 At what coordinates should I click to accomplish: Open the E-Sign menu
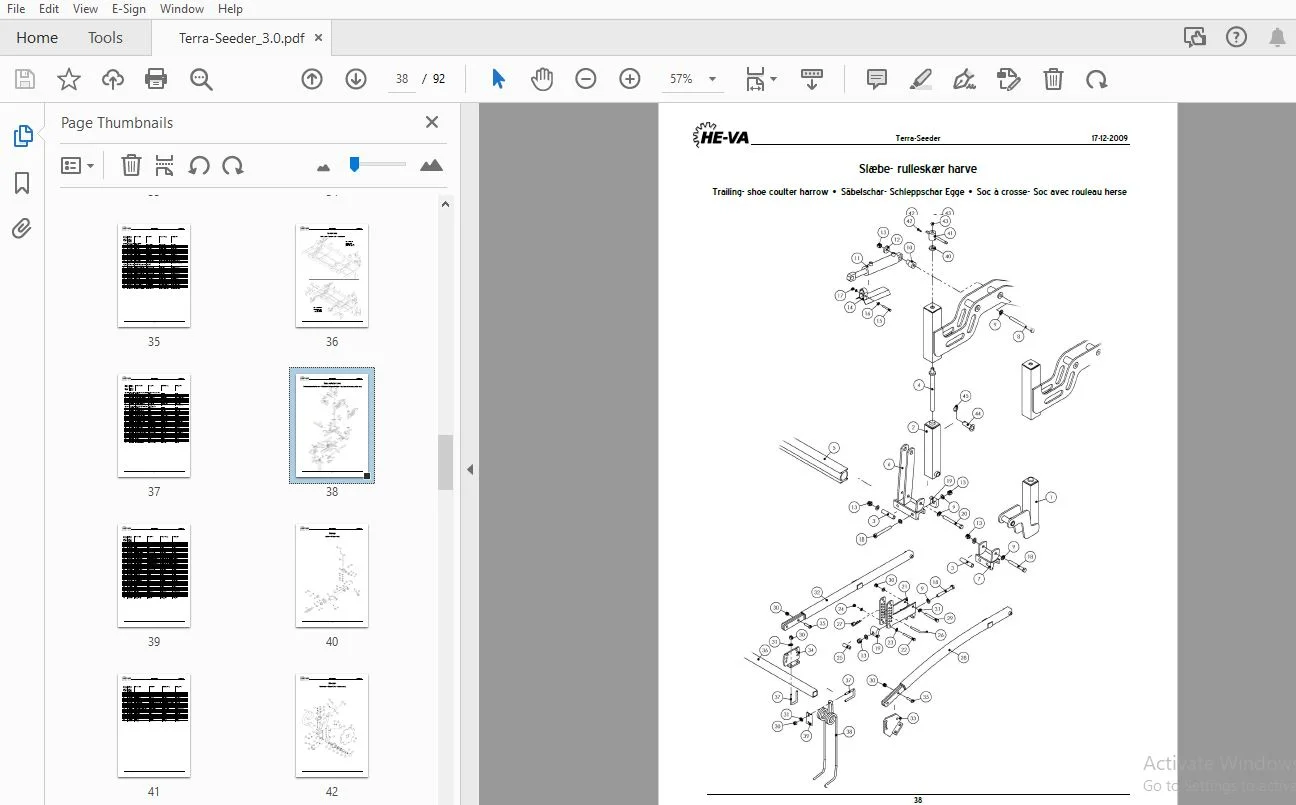[129, 9]
